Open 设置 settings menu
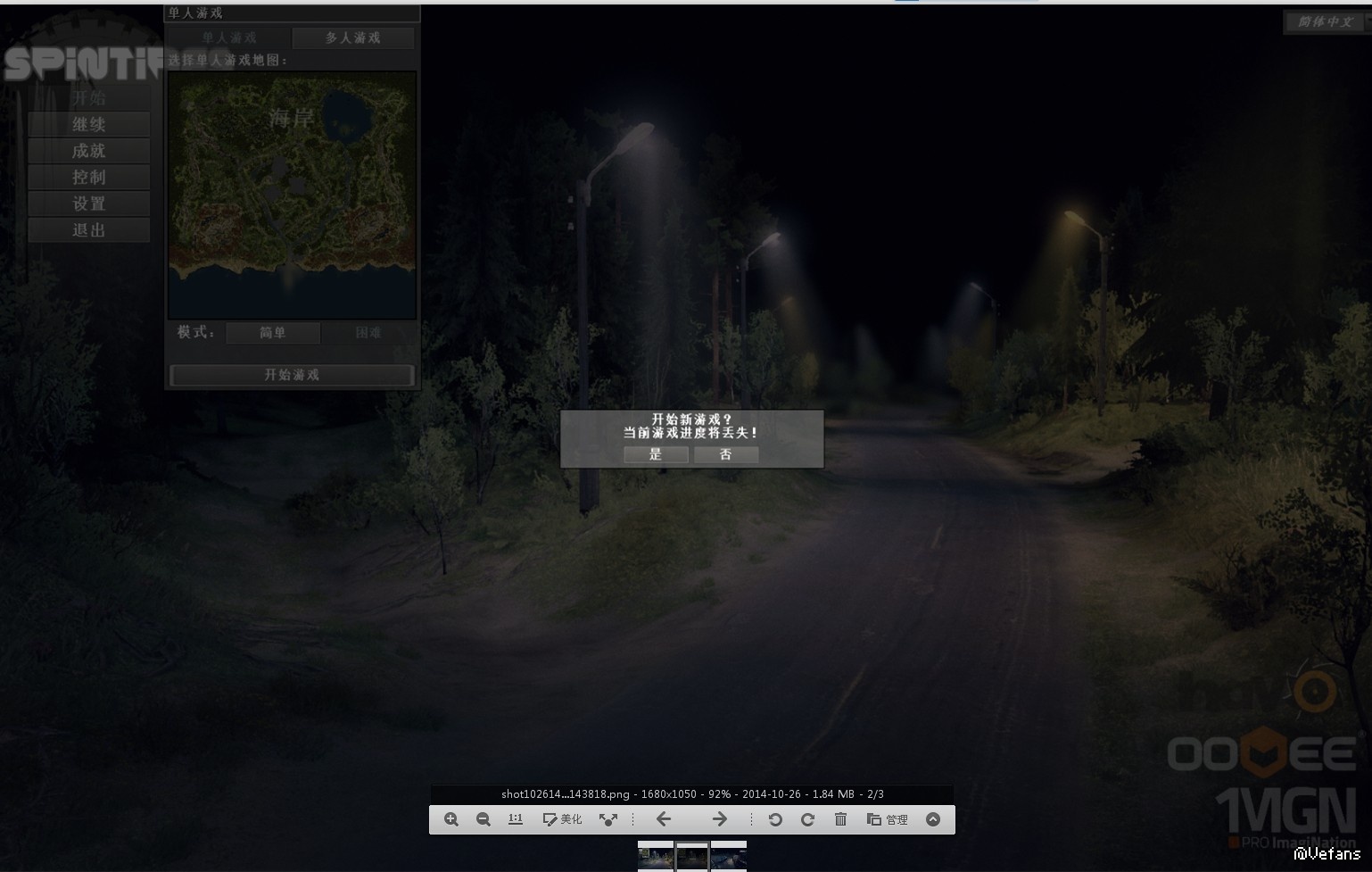Screen dimensions: 1372x872 pos(88,203)
